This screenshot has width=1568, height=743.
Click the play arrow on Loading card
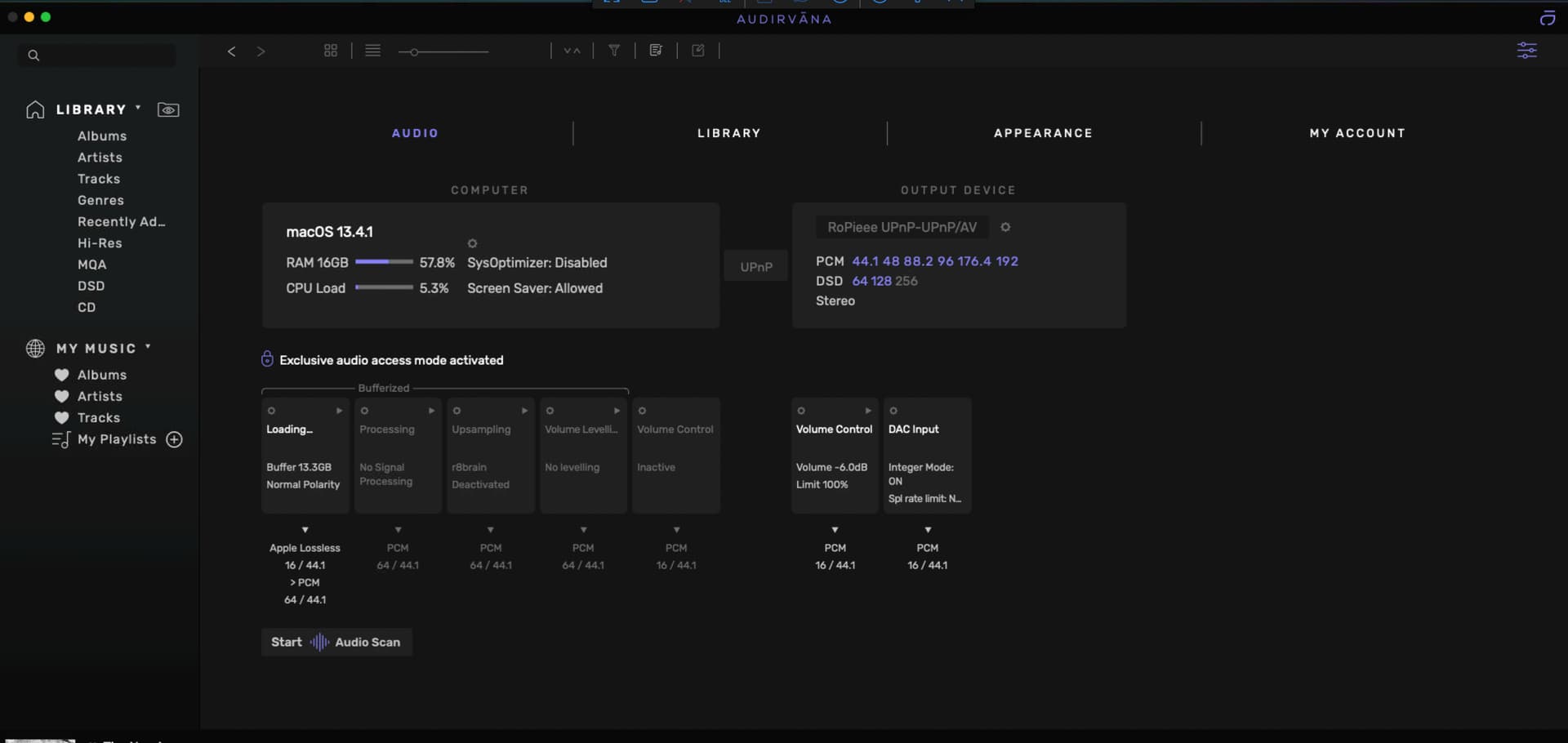tap(339, 411)
